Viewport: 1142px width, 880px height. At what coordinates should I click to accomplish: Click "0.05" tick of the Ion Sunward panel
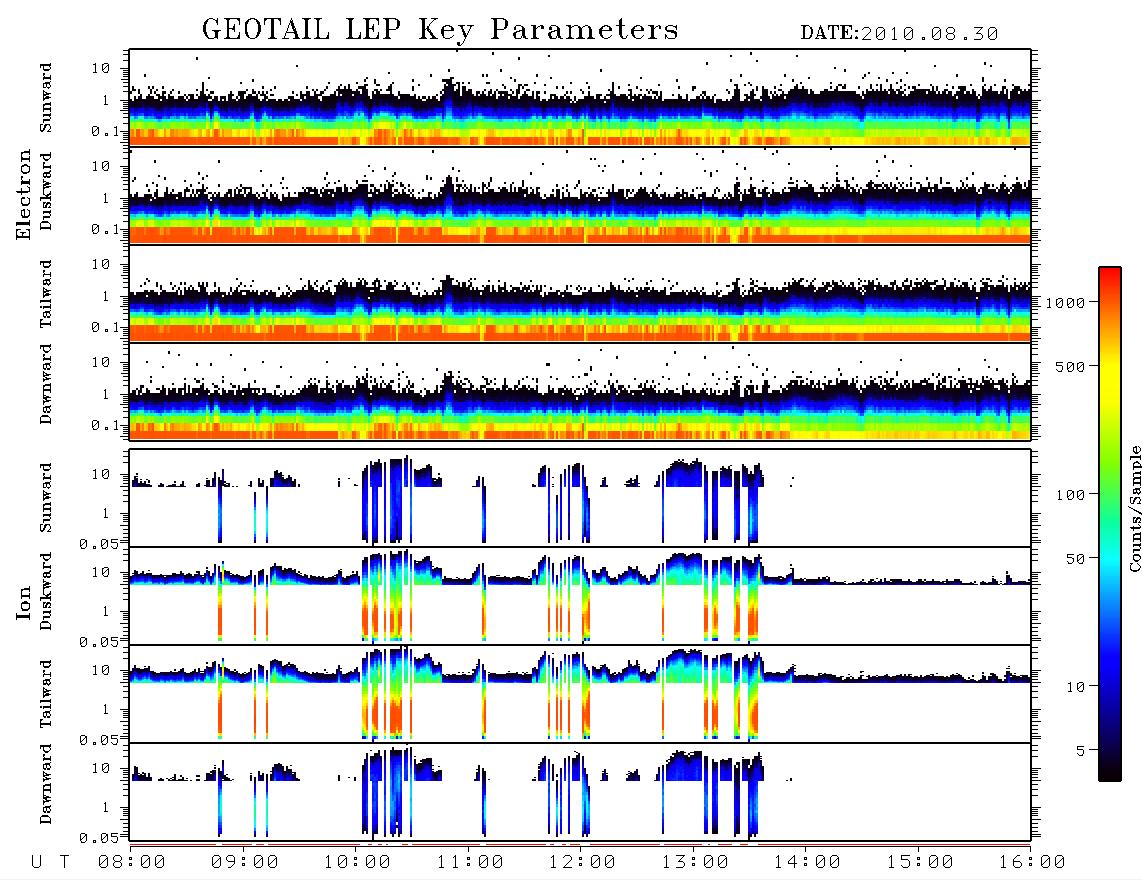(99, 543)
